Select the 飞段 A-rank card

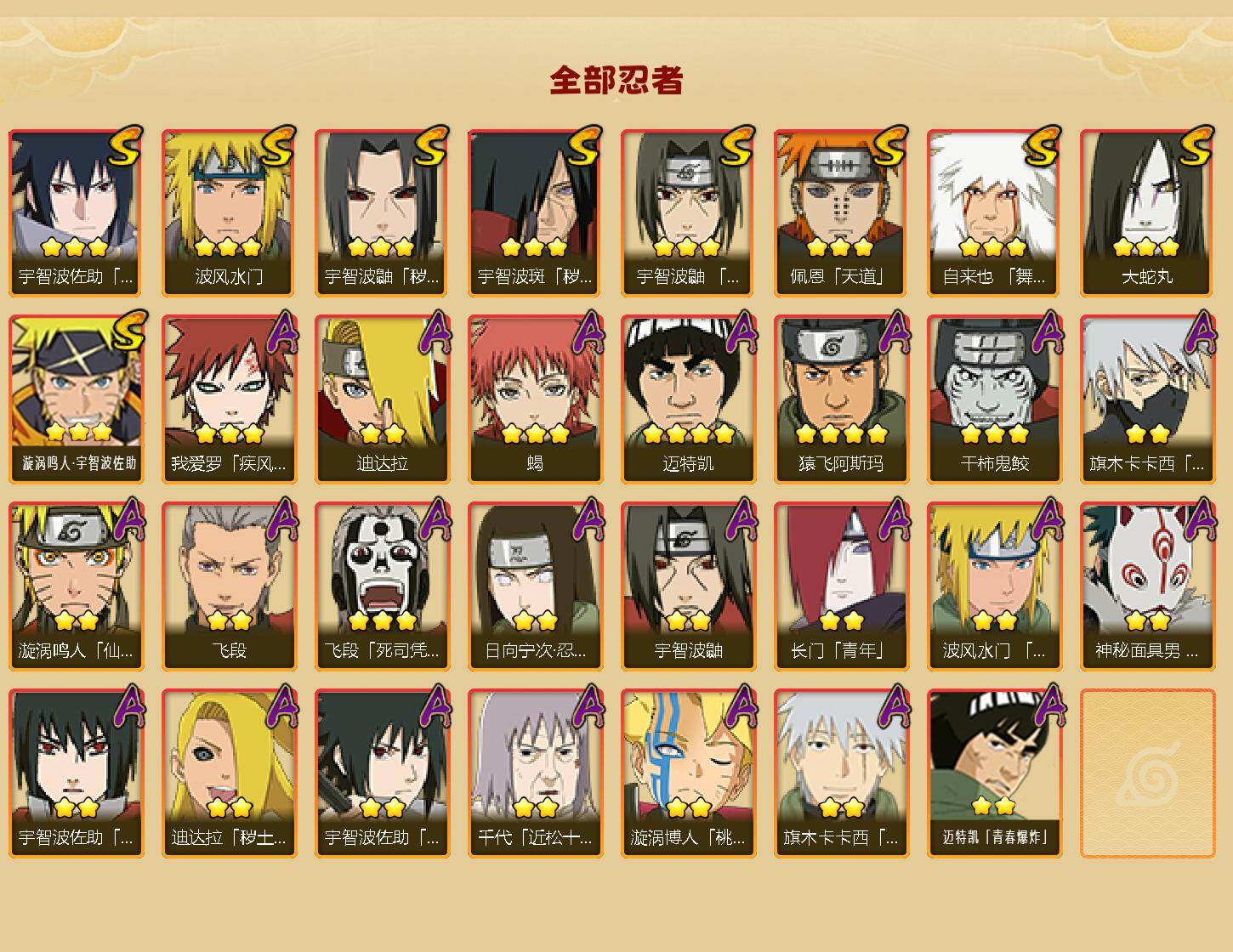pyautogui.click(x=229, y=586)
